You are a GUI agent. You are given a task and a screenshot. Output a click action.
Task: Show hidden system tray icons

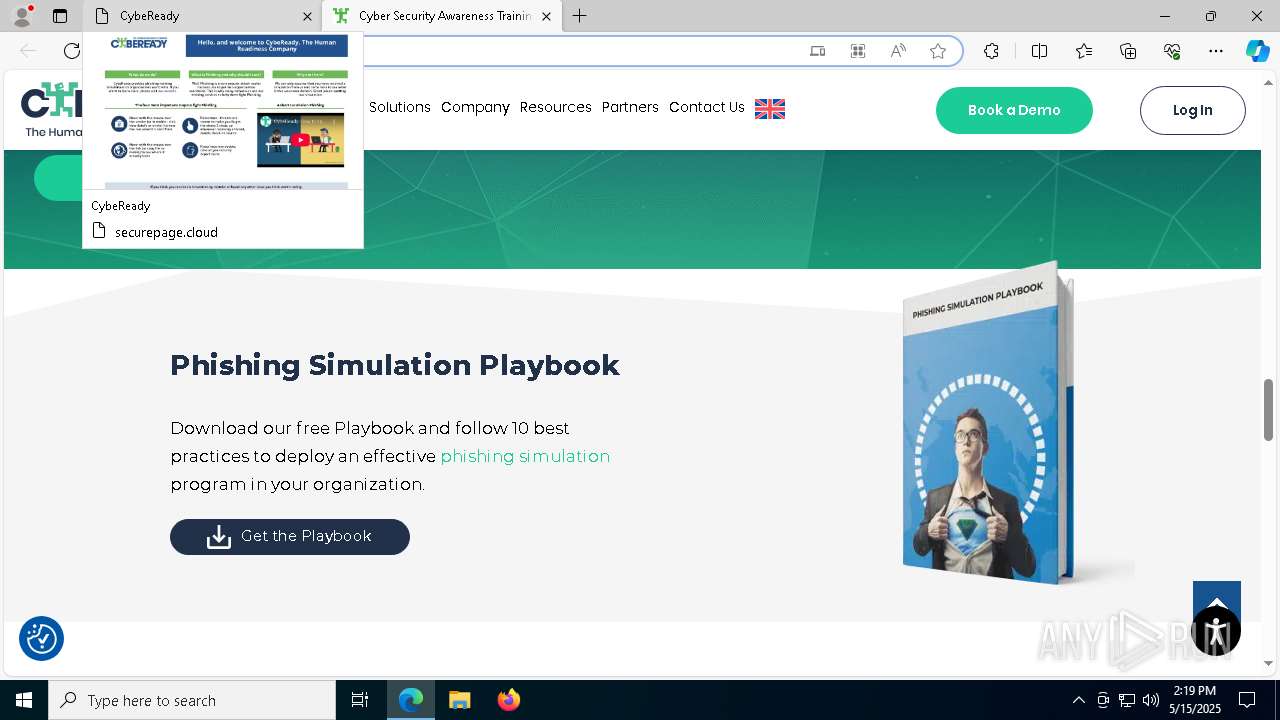1078,700
